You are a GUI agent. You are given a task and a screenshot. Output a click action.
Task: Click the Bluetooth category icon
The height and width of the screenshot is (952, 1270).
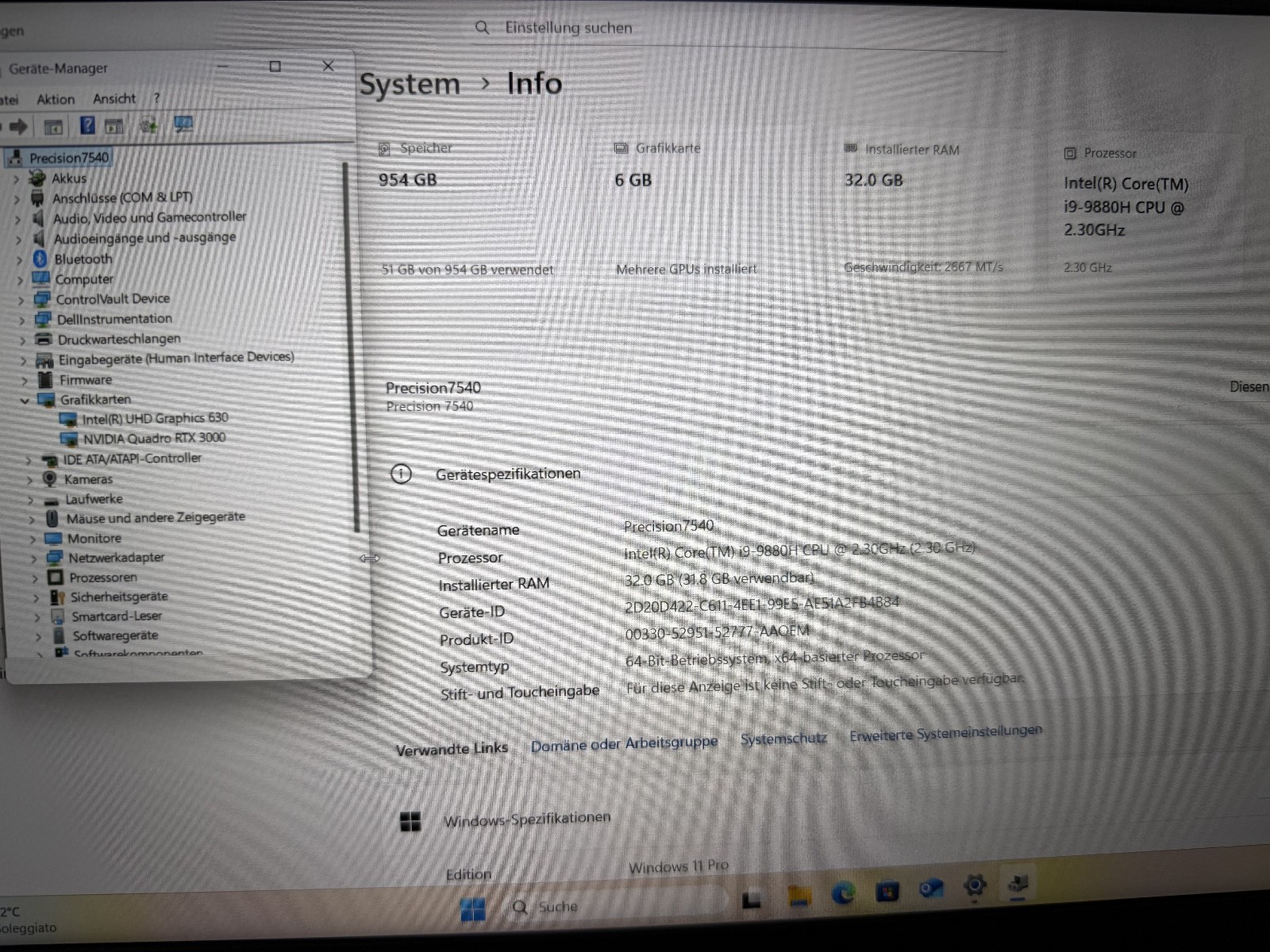coord(40,259)
